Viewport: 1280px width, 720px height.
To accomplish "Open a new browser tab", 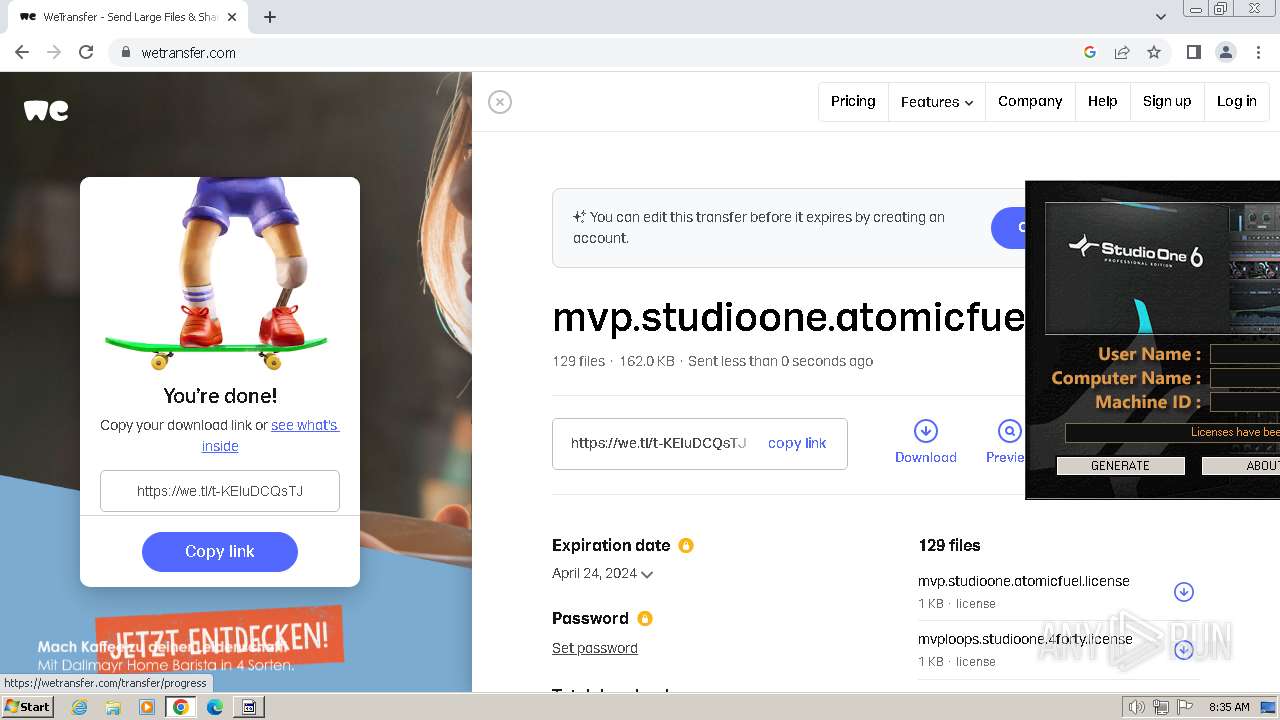I will [x=270, y=17].
